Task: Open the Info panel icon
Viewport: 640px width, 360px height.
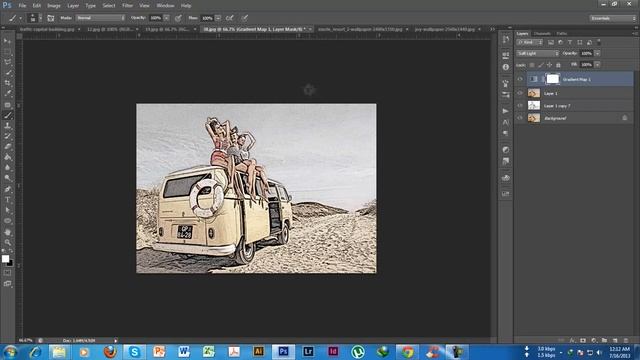Action: 506,67
